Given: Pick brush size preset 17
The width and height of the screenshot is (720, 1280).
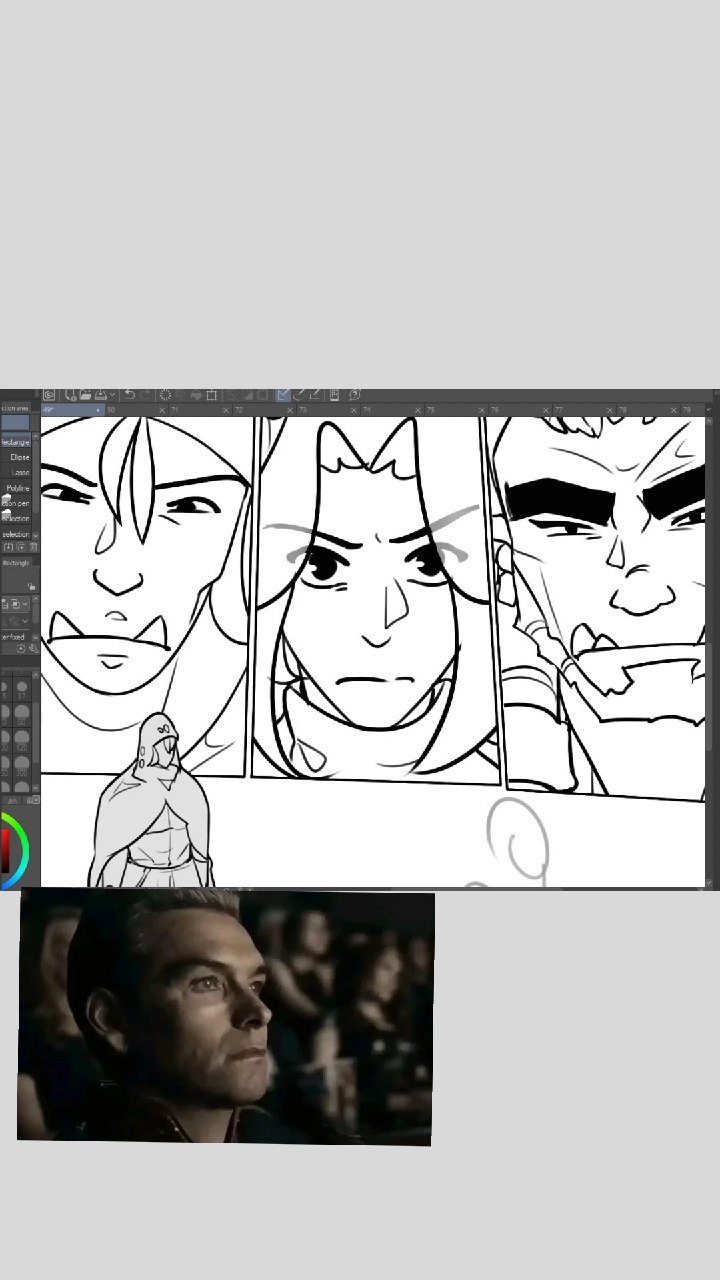Looking at the screenshot, I should pyautogui.click(x=22, y=690).
